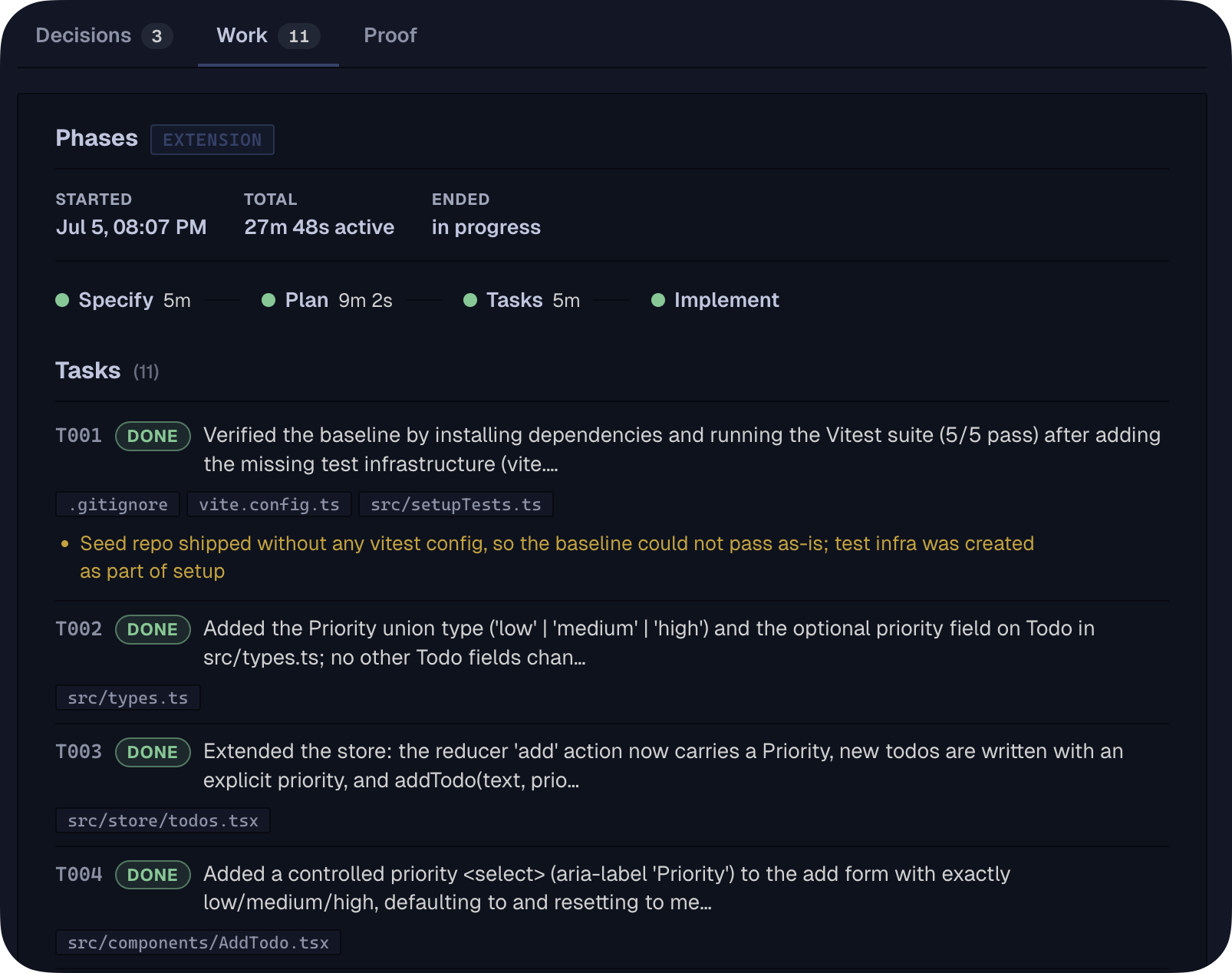Click the T003 extended store description
The width and height of the screenshot is (1232, 973).
663,766
